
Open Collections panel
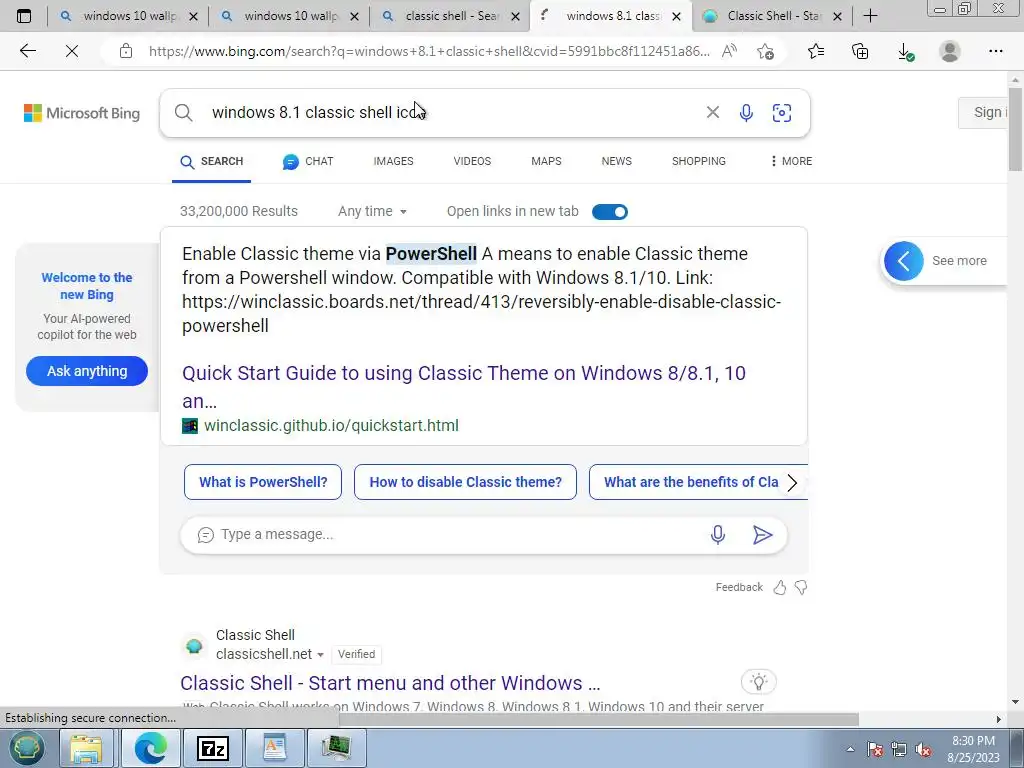click(x=860, y=51)
